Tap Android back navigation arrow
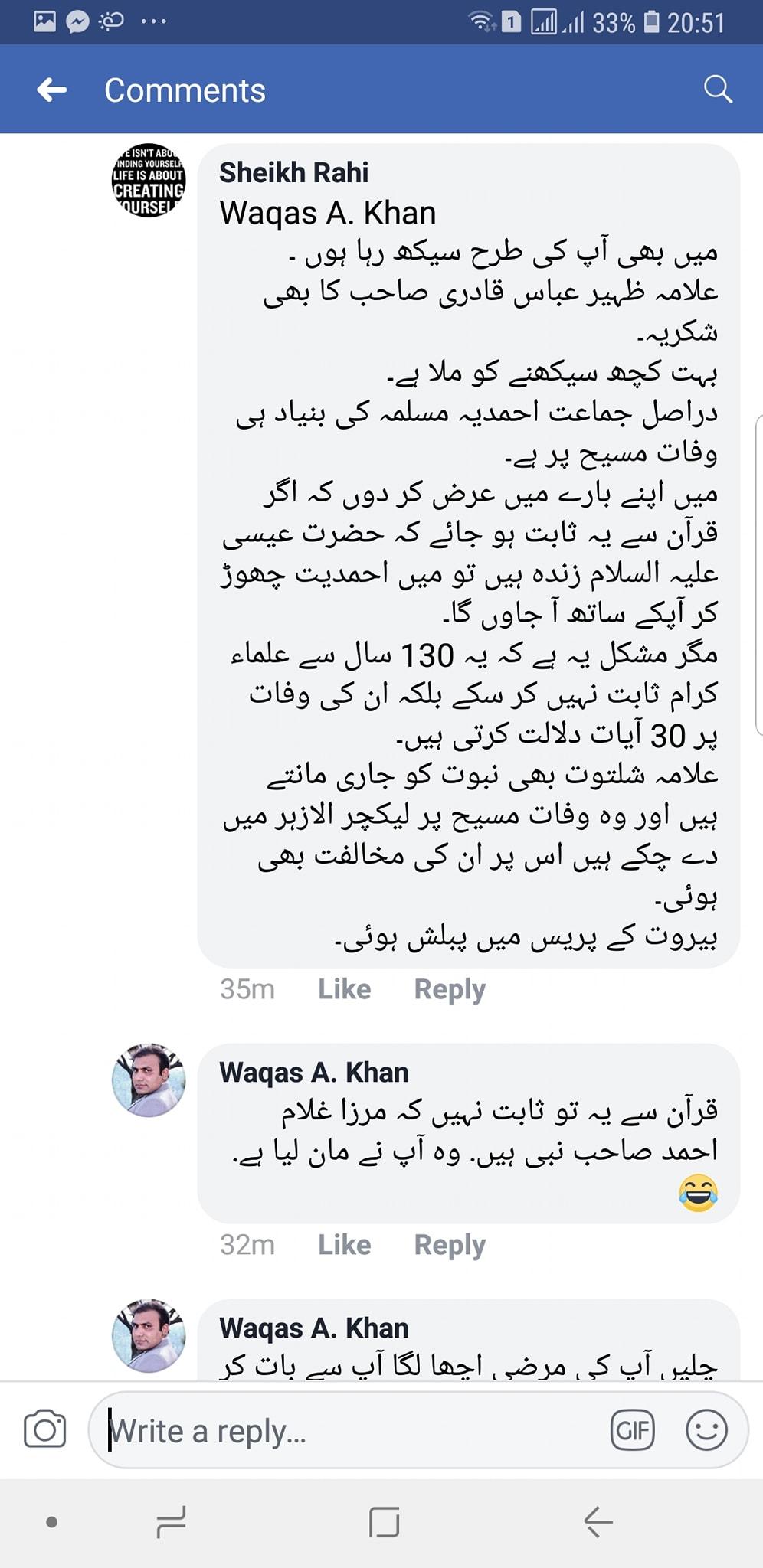This screenshot has width=763, height=1568. coord(598,1521)
